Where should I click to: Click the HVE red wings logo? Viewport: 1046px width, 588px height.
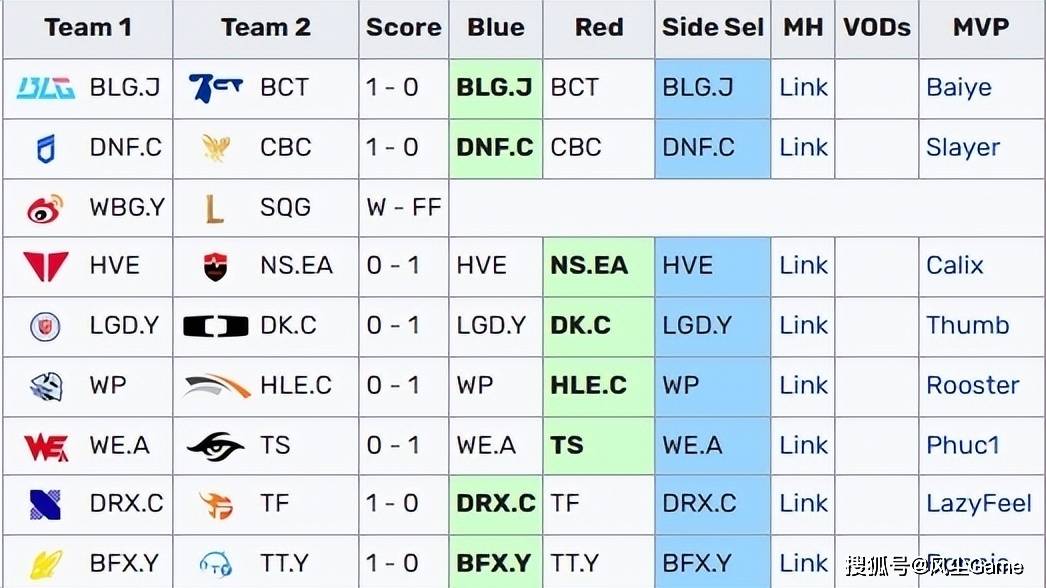(45, 266)
